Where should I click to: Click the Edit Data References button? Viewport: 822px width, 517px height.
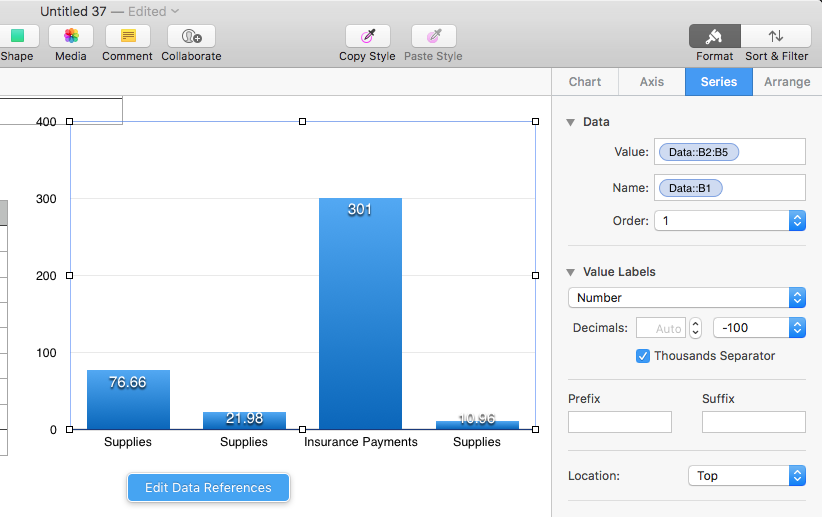click(x=208, y=488)
